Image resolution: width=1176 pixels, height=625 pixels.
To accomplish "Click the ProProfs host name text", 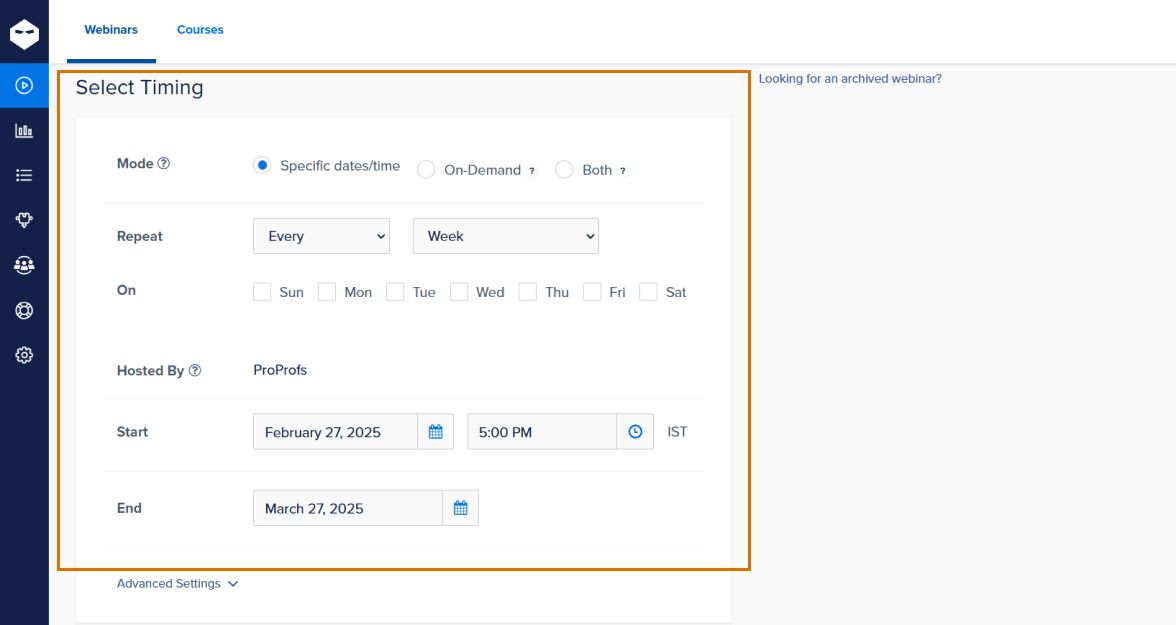I will [280, 370].
